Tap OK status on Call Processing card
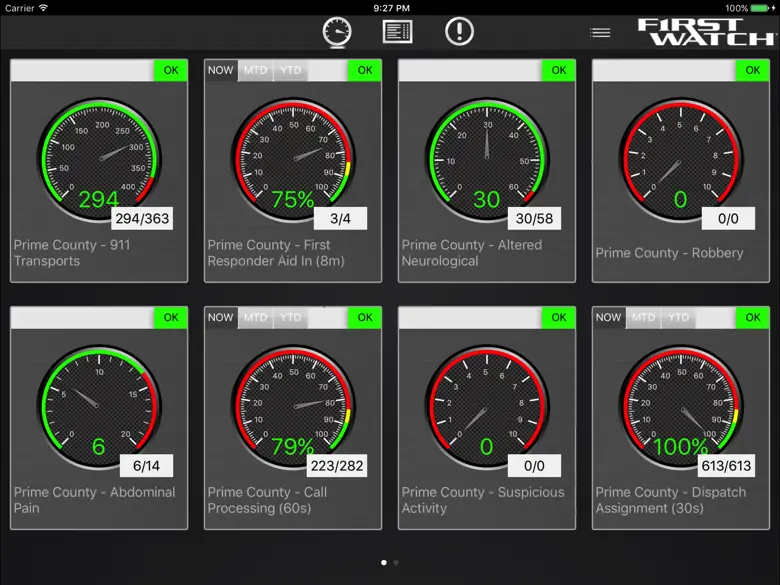780x585 pixels. (365, 317)
